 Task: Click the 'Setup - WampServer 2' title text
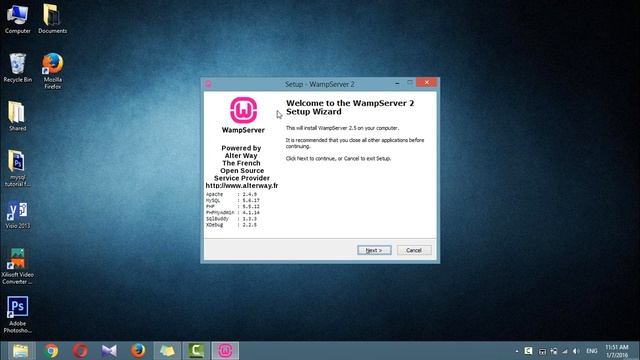tap(320, 84)
